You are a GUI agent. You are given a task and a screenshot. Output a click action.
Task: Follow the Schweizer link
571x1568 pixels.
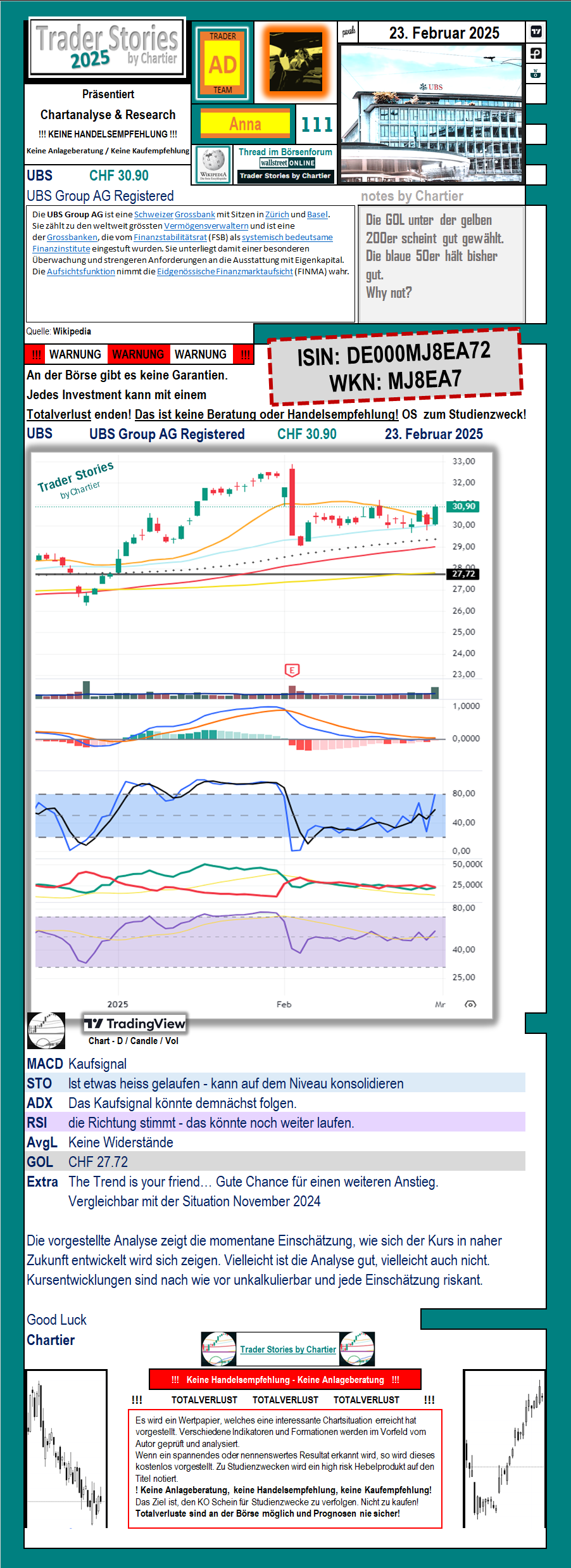pos(154,215)
